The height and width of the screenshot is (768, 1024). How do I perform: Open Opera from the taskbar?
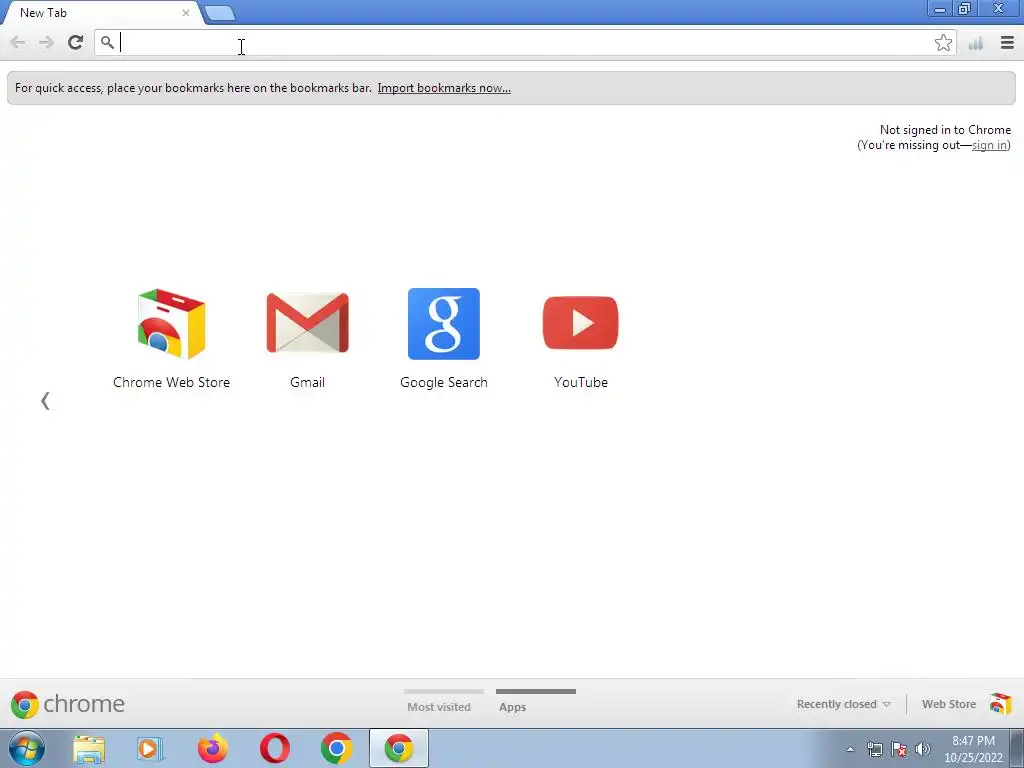coord(275,748)
